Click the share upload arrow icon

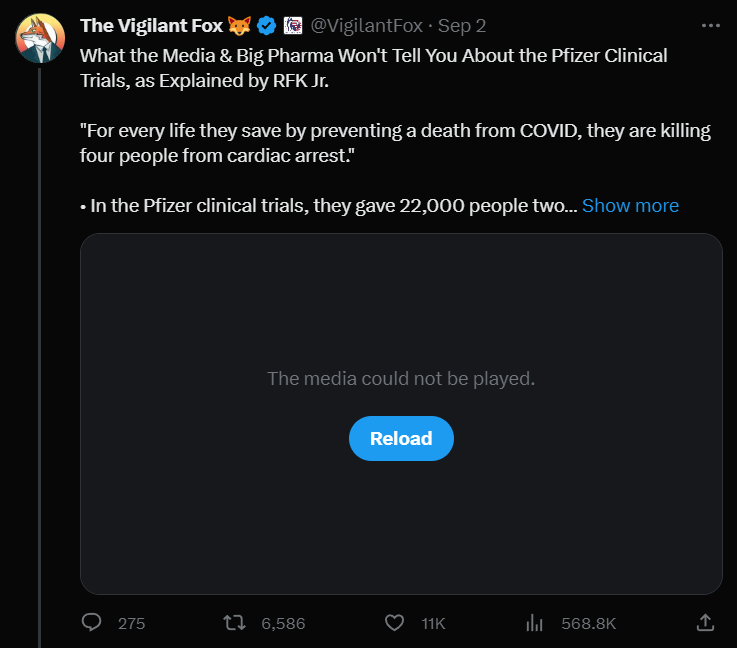pyautogui.click(x=704, y=622)
